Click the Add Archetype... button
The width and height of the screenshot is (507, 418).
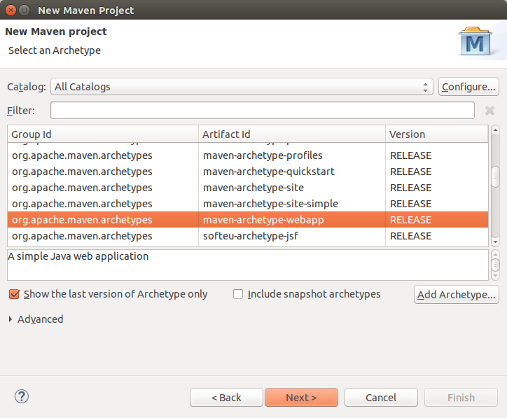click(456, 295)
